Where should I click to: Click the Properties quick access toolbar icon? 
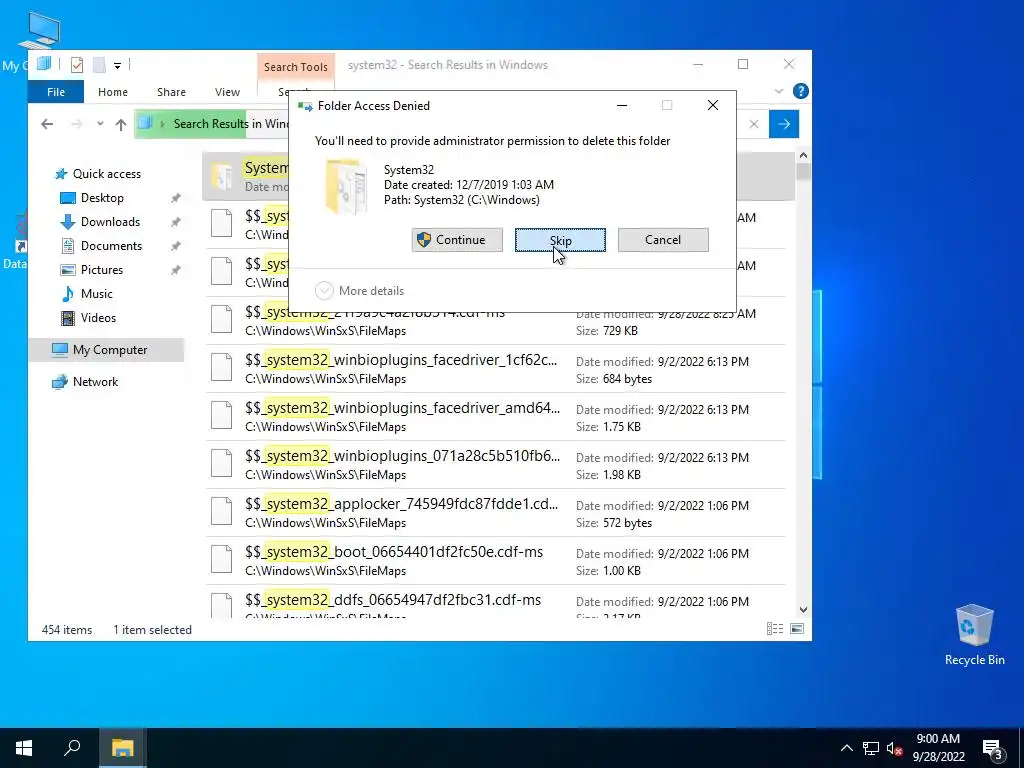pos(77,65)
